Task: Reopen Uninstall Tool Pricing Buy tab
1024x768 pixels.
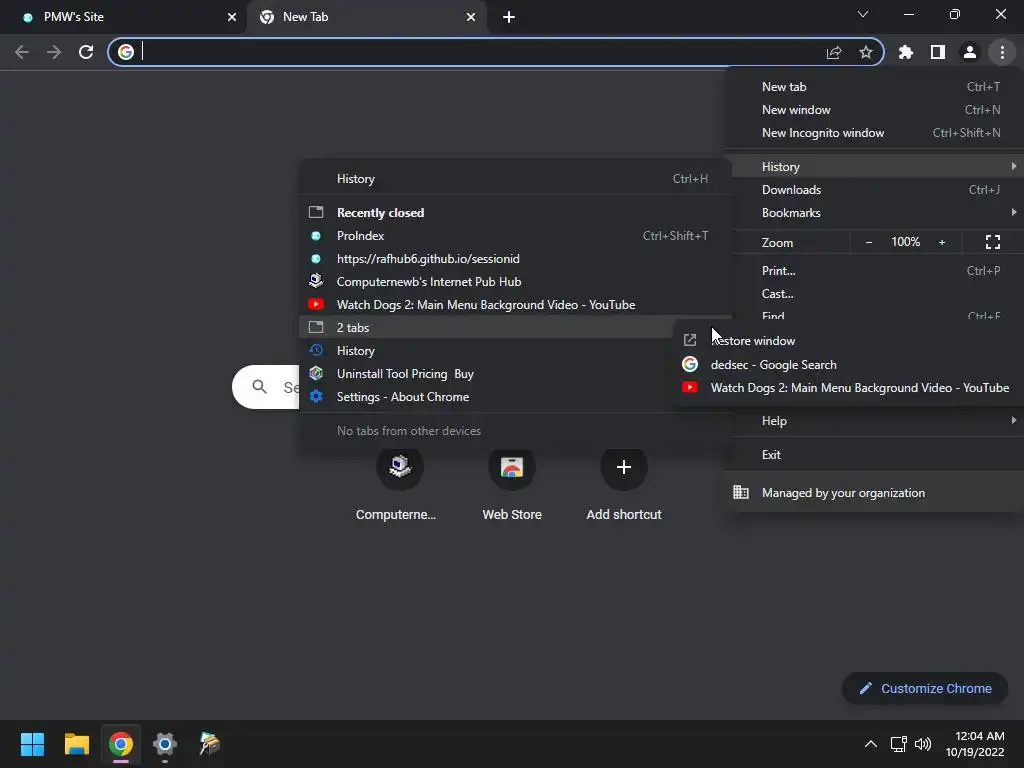Action: 487,374
